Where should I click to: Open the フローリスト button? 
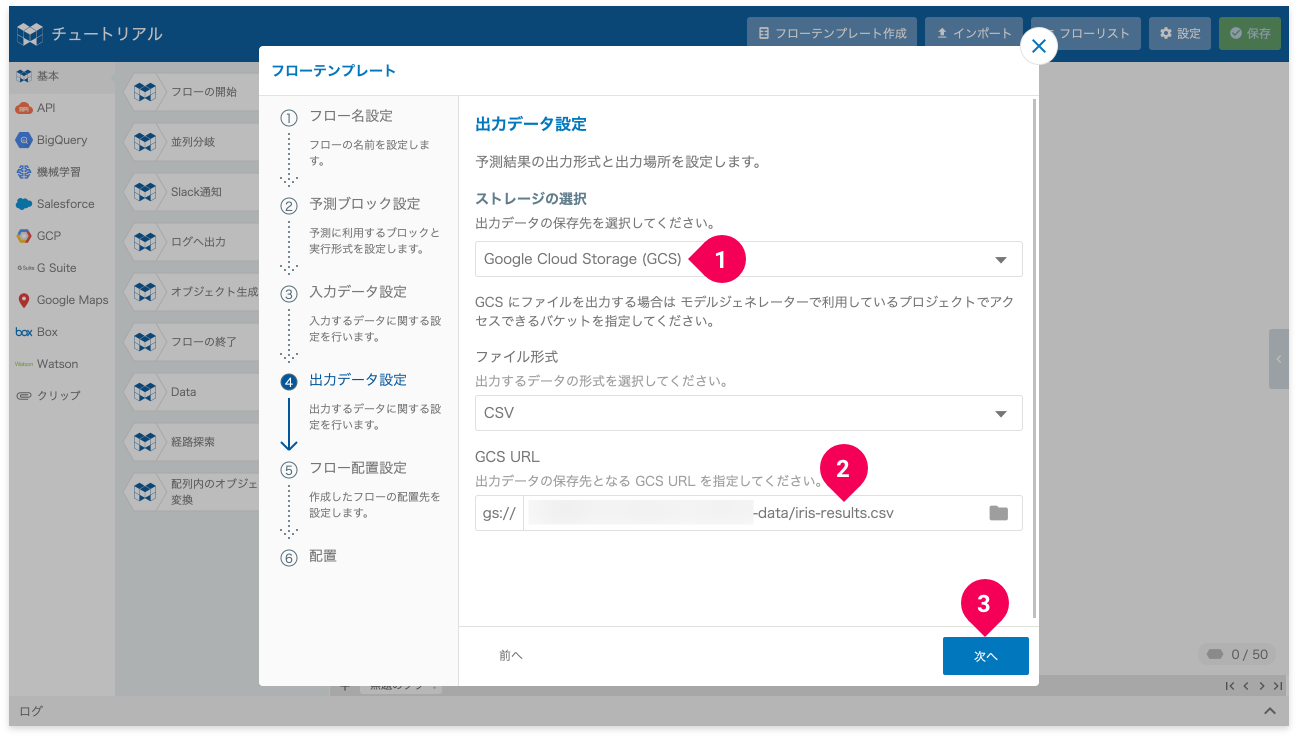click(x=1086, y=33)
